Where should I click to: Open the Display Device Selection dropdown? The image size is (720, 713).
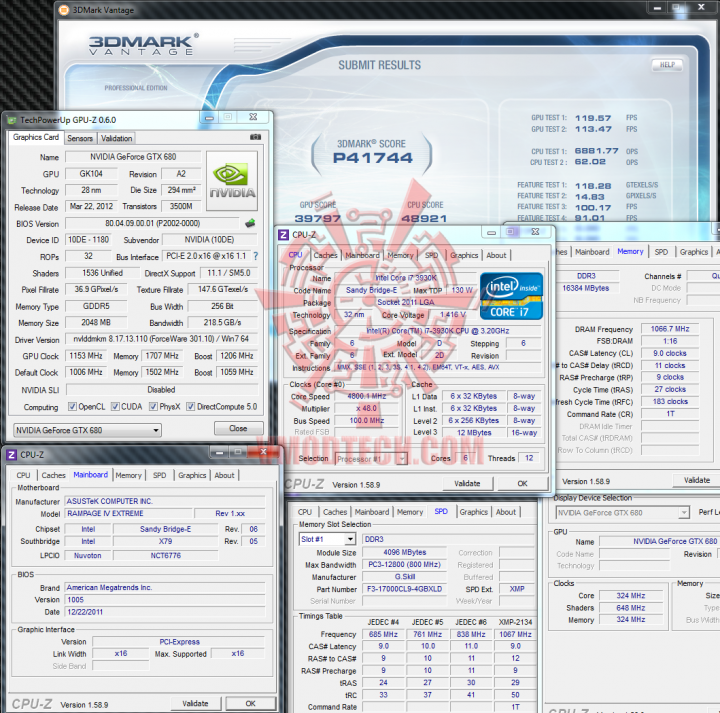coord(623,513)
